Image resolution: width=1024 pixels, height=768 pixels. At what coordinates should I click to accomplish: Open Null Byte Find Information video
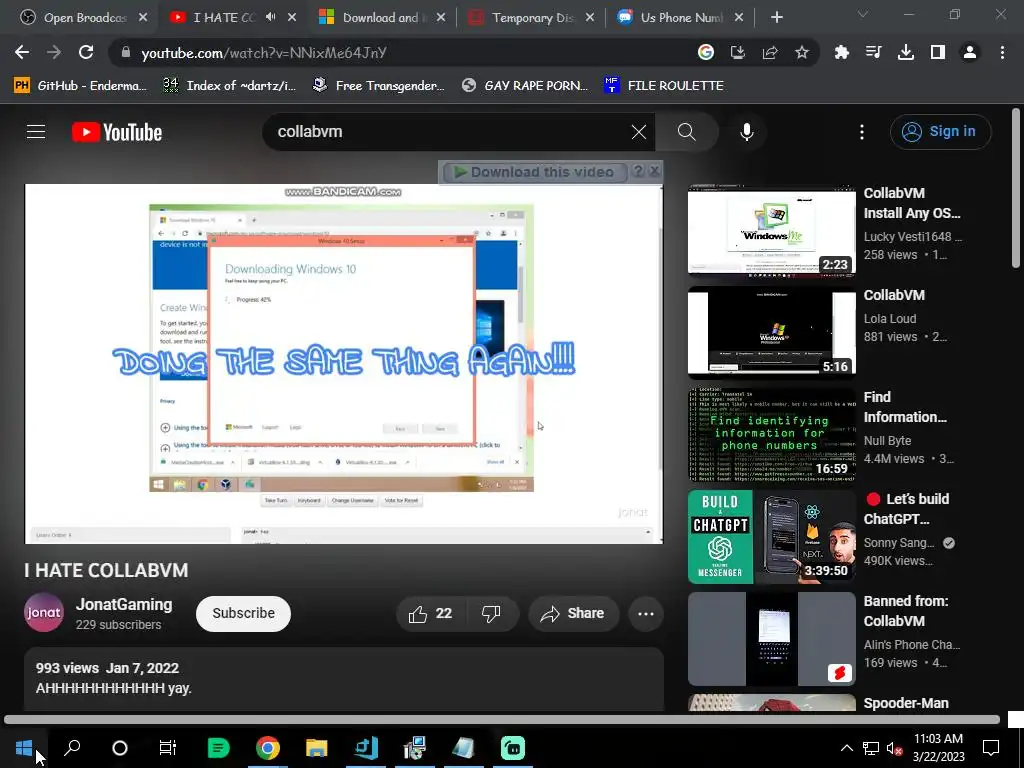[x=771, y=435]
